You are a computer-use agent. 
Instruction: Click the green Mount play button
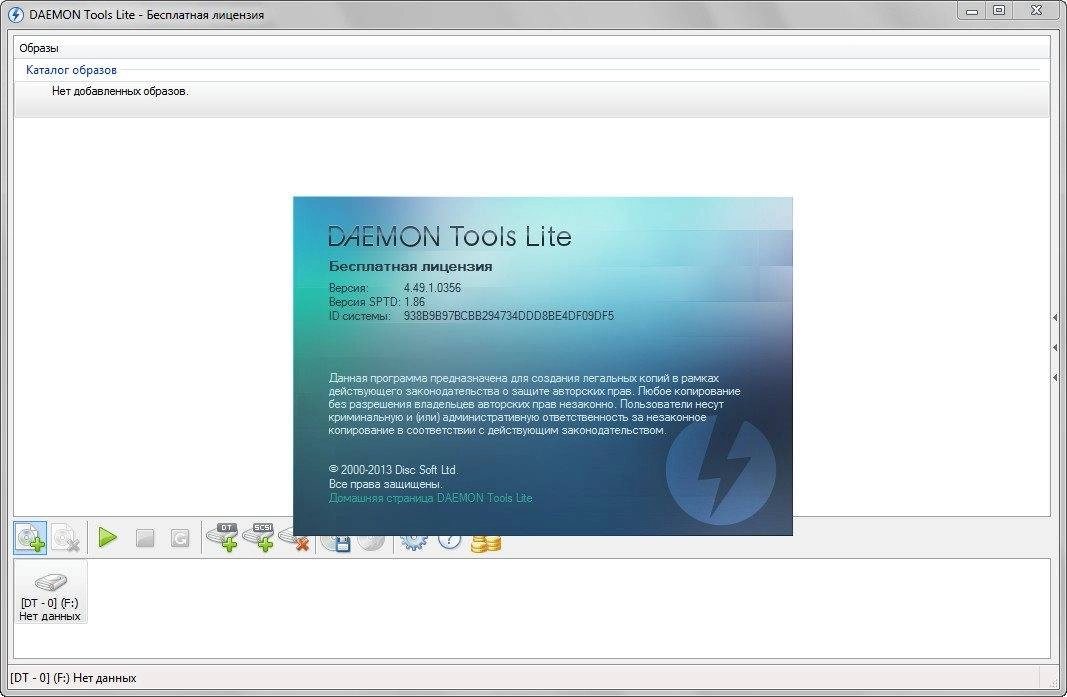(x=108, y=538)
